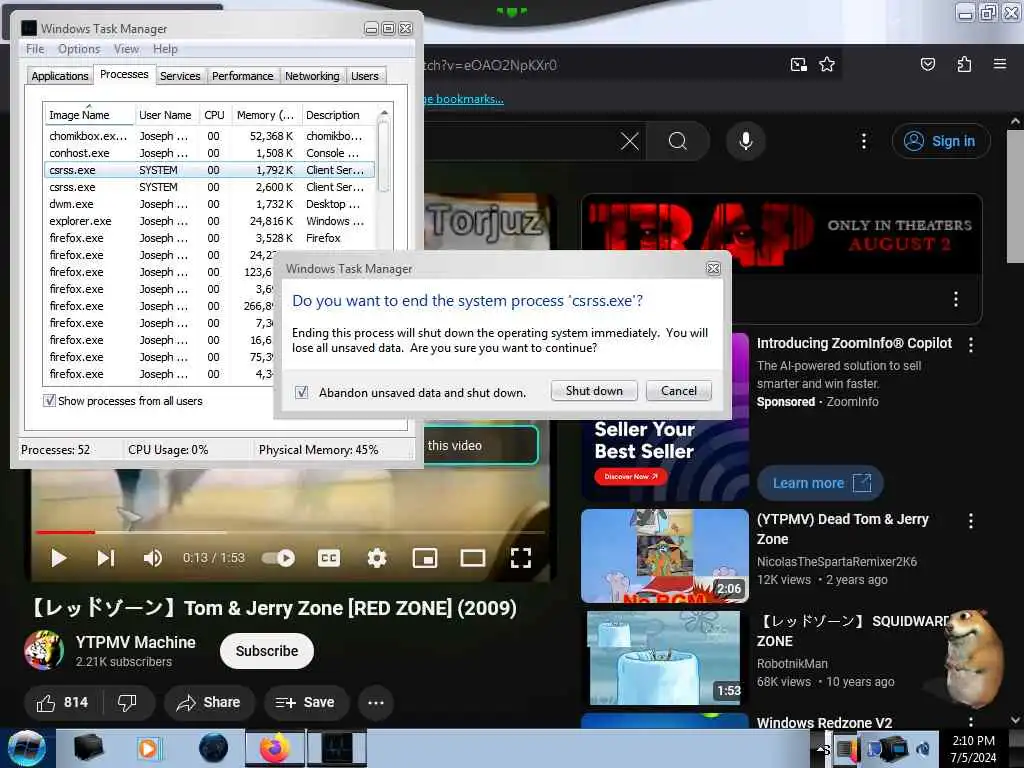Screen dimensions: 1024x768
Task: Sign in to YouTube
Action: click(x=941, y=141)
